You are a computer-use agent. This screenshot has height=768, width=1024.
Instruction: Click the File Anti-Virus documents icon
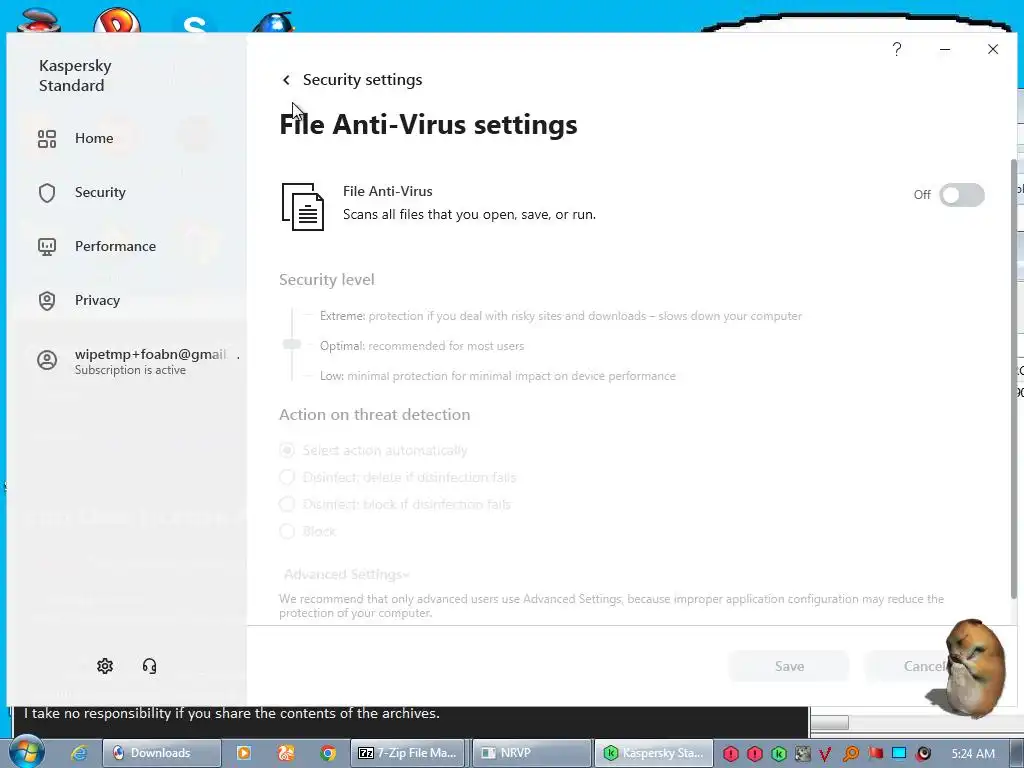click(302, 206)
